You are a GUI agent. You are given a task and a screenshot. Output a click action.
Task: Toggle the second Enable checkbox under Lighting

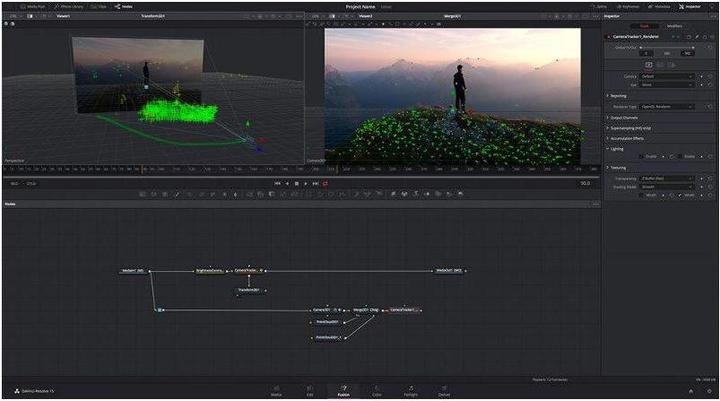pyautogui.click(x=681, y=157)
